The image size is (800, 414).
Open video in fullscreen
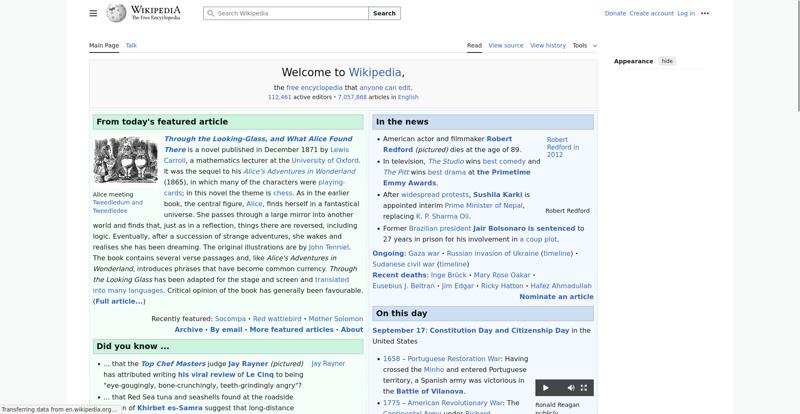click(x=584, y=388)
